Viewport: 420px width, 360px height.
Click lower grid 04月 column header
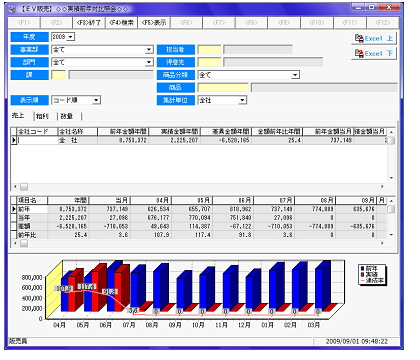click(151, 200)
